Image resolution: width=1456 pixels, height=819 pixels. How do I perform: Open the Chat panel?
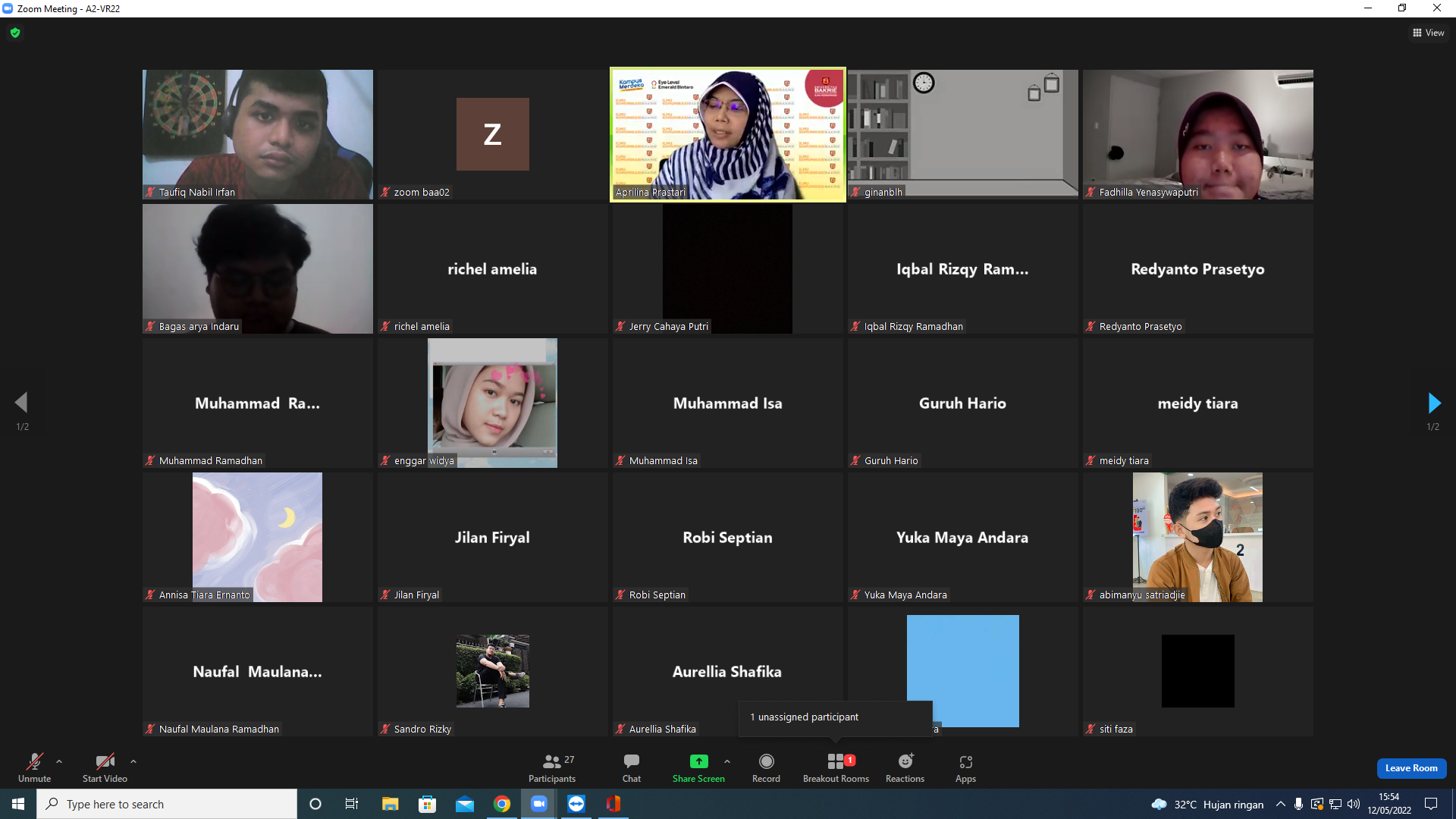pos(632,767)
